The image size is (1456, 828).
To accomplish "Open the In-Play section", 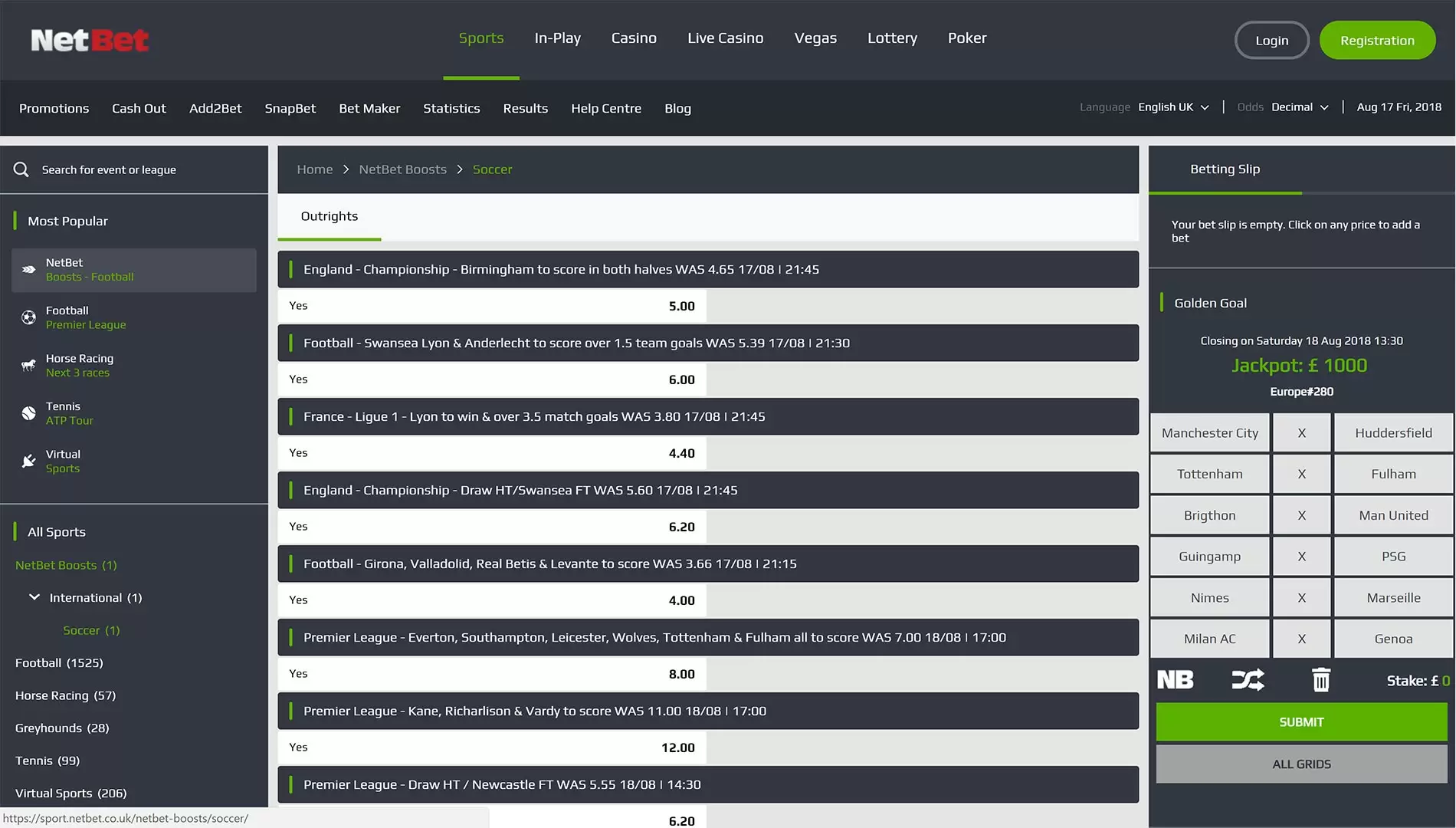I will [557, 38].
